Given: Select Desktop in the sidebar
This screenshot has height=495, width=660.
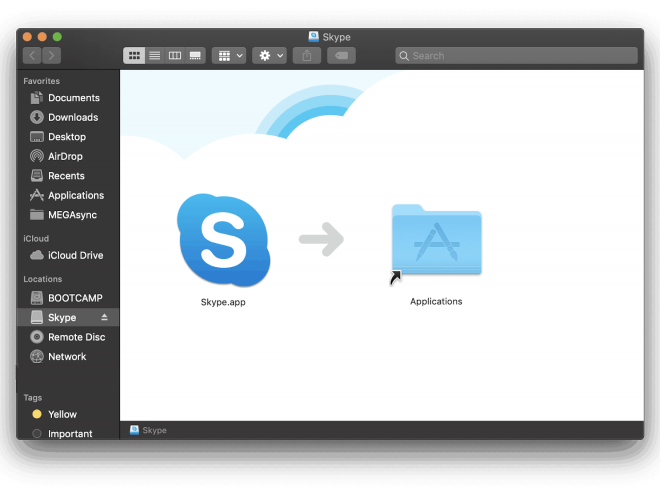Looking at the screenshot, I should tap(68, 137).
